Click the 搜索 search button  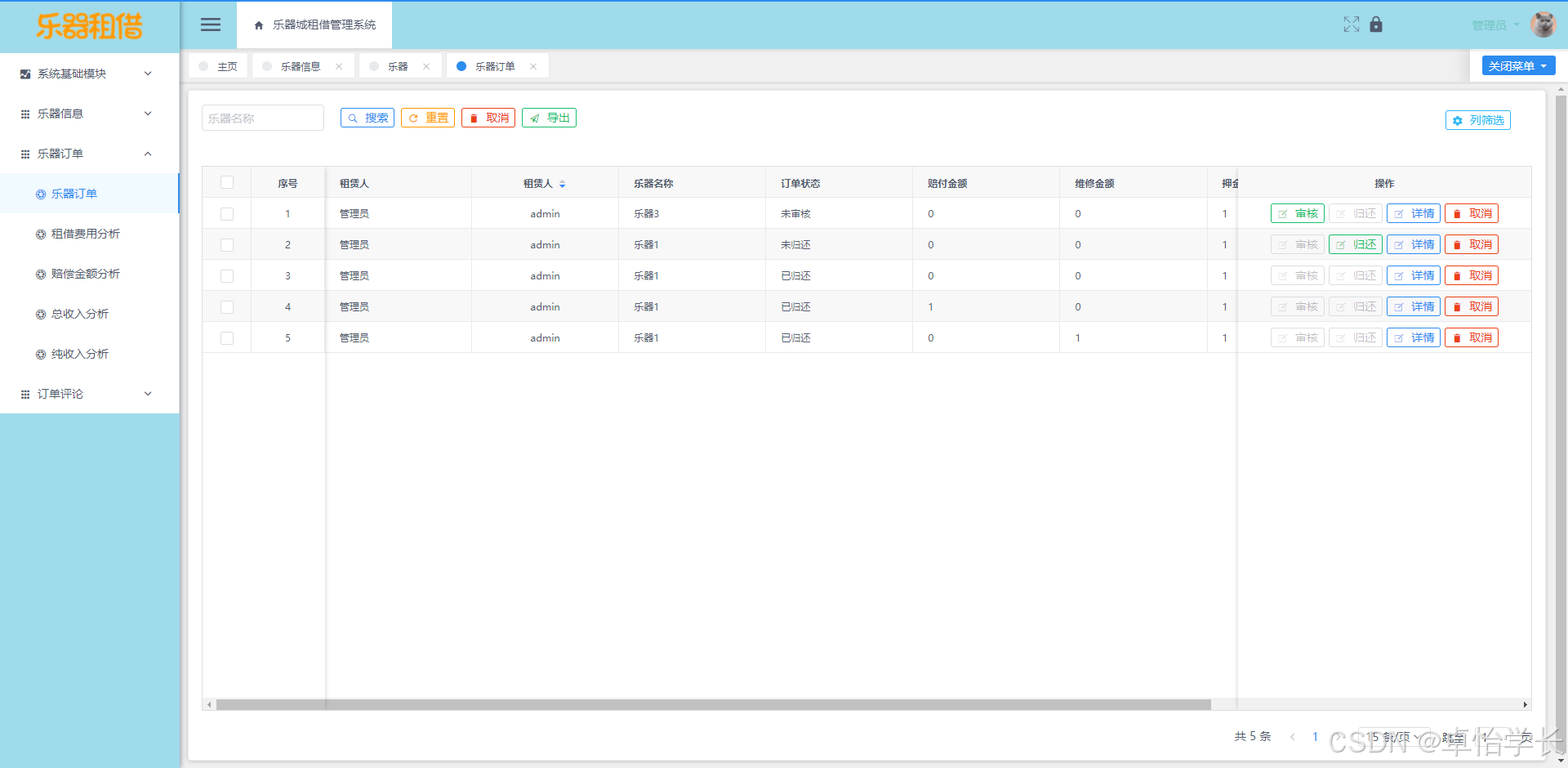(x=367, y=118)
